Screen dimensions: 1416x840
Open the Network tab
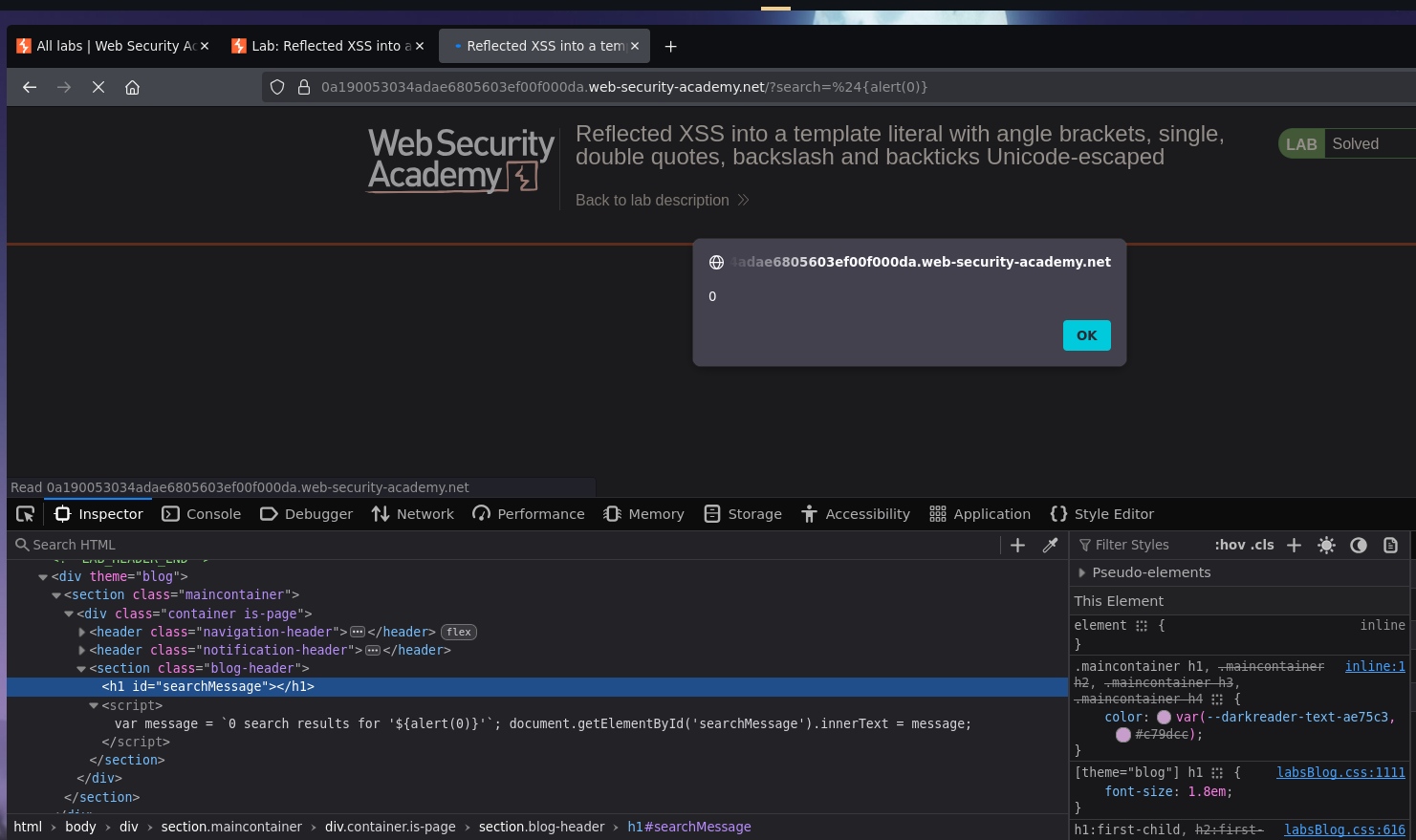413,514
